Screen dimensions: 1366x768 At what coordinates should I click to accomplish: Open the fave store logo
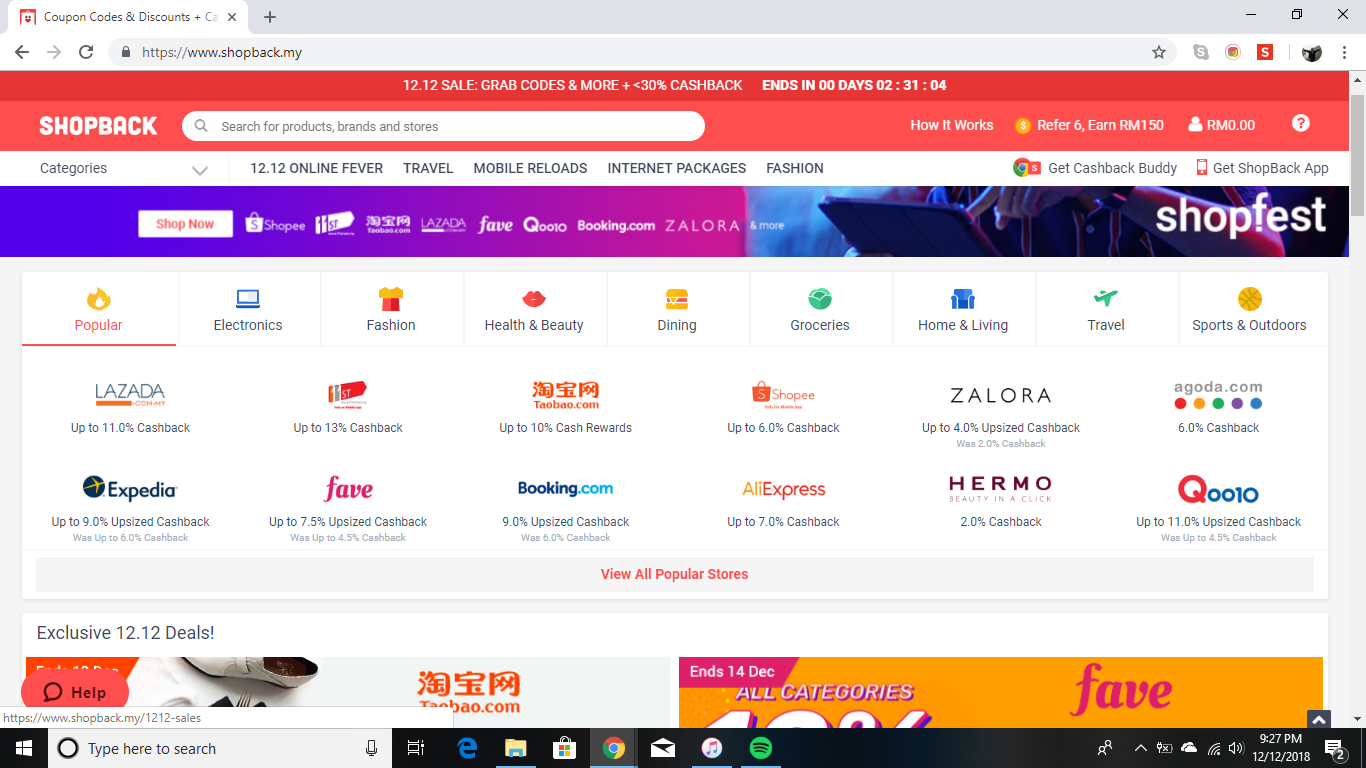(348, 489)
